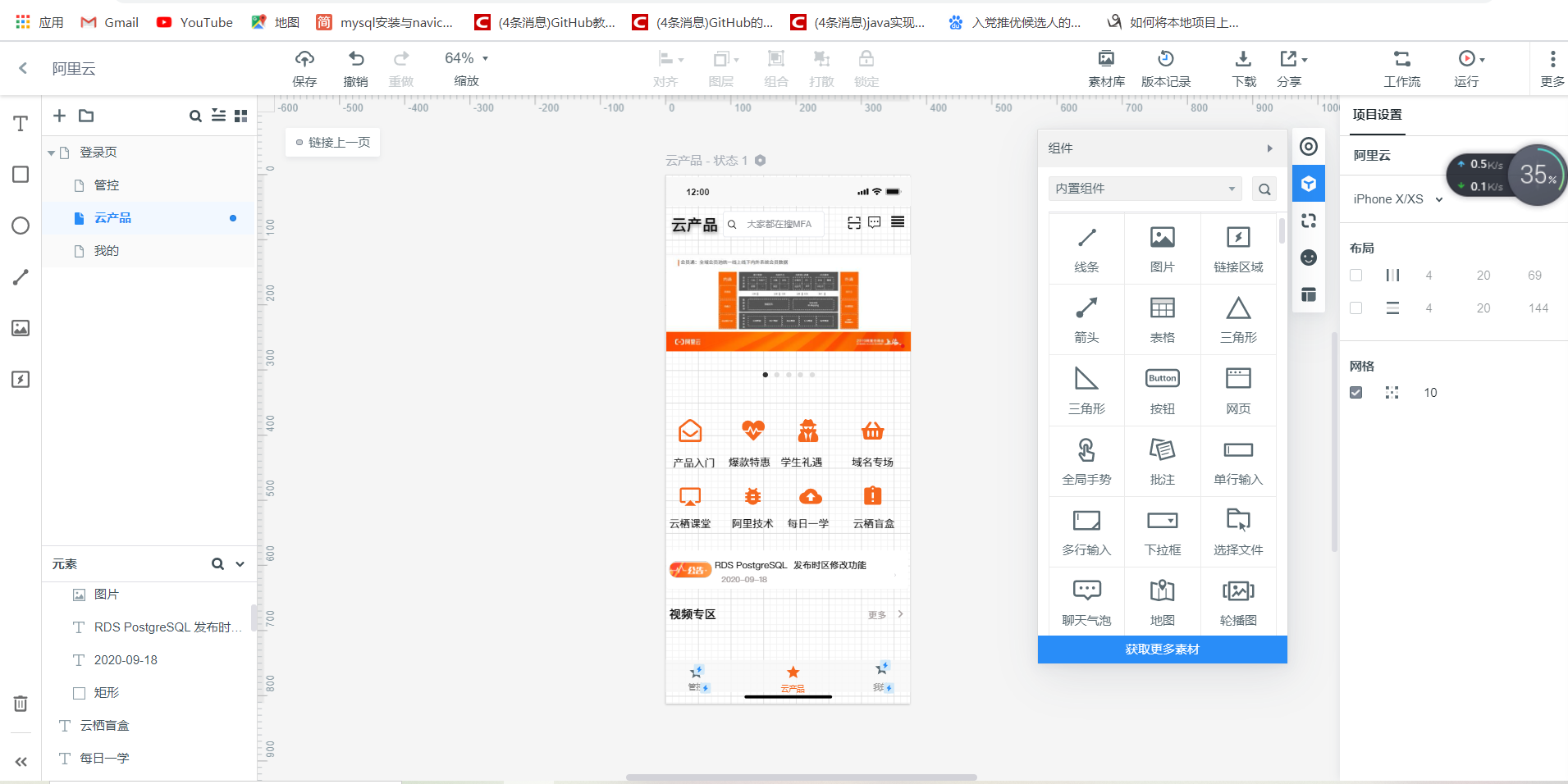This screenshot has width=1568, height=784.
Task: Click the 云产品 state settings gear
Action: click(x=760, y=161)
